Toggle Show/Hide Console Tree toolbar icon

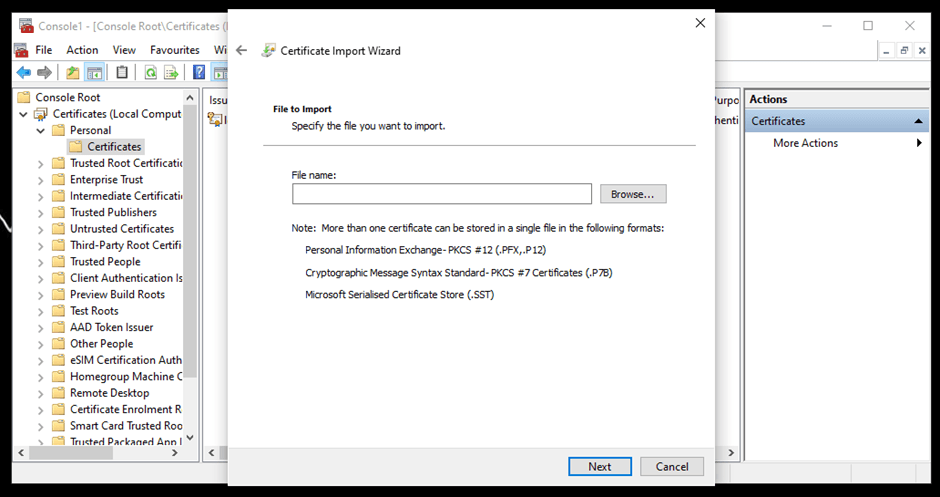pyautogui.click(x=94, y=73)
